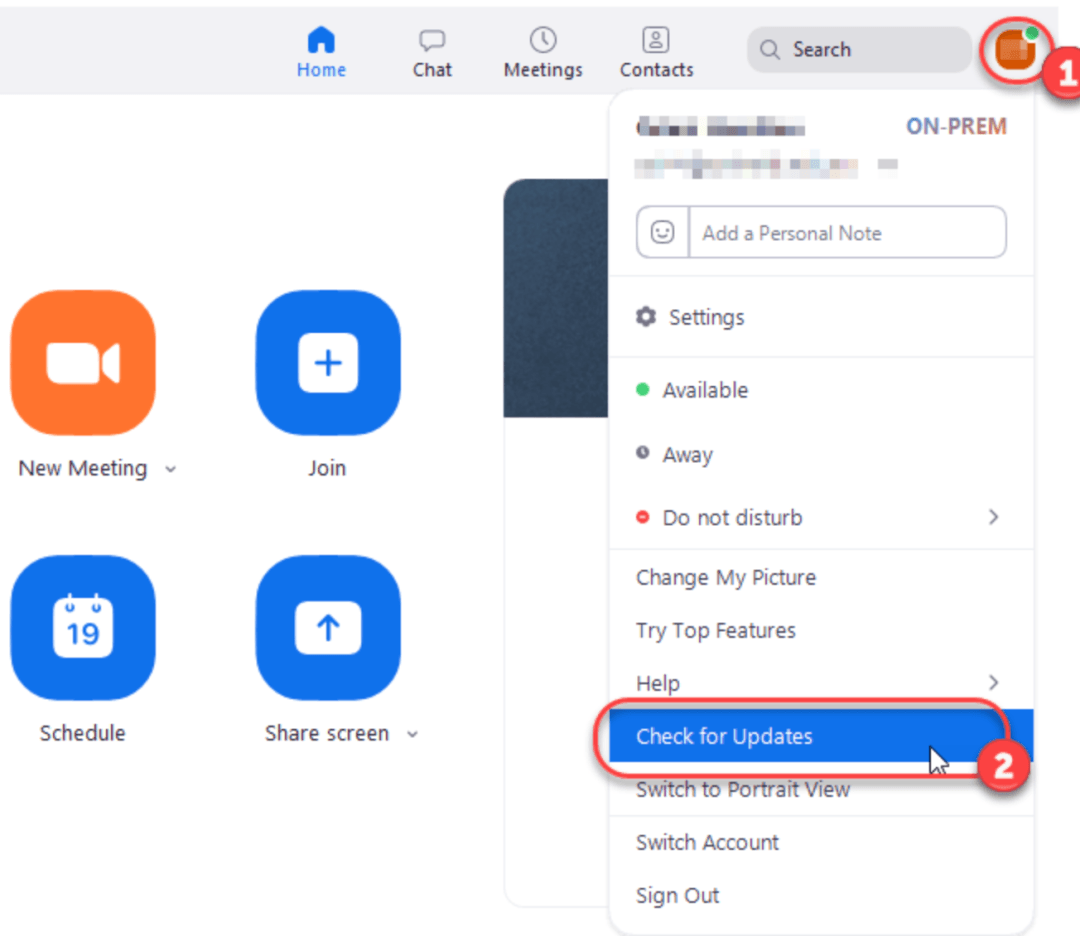Set status to Do not disturb

pos(821,517)
